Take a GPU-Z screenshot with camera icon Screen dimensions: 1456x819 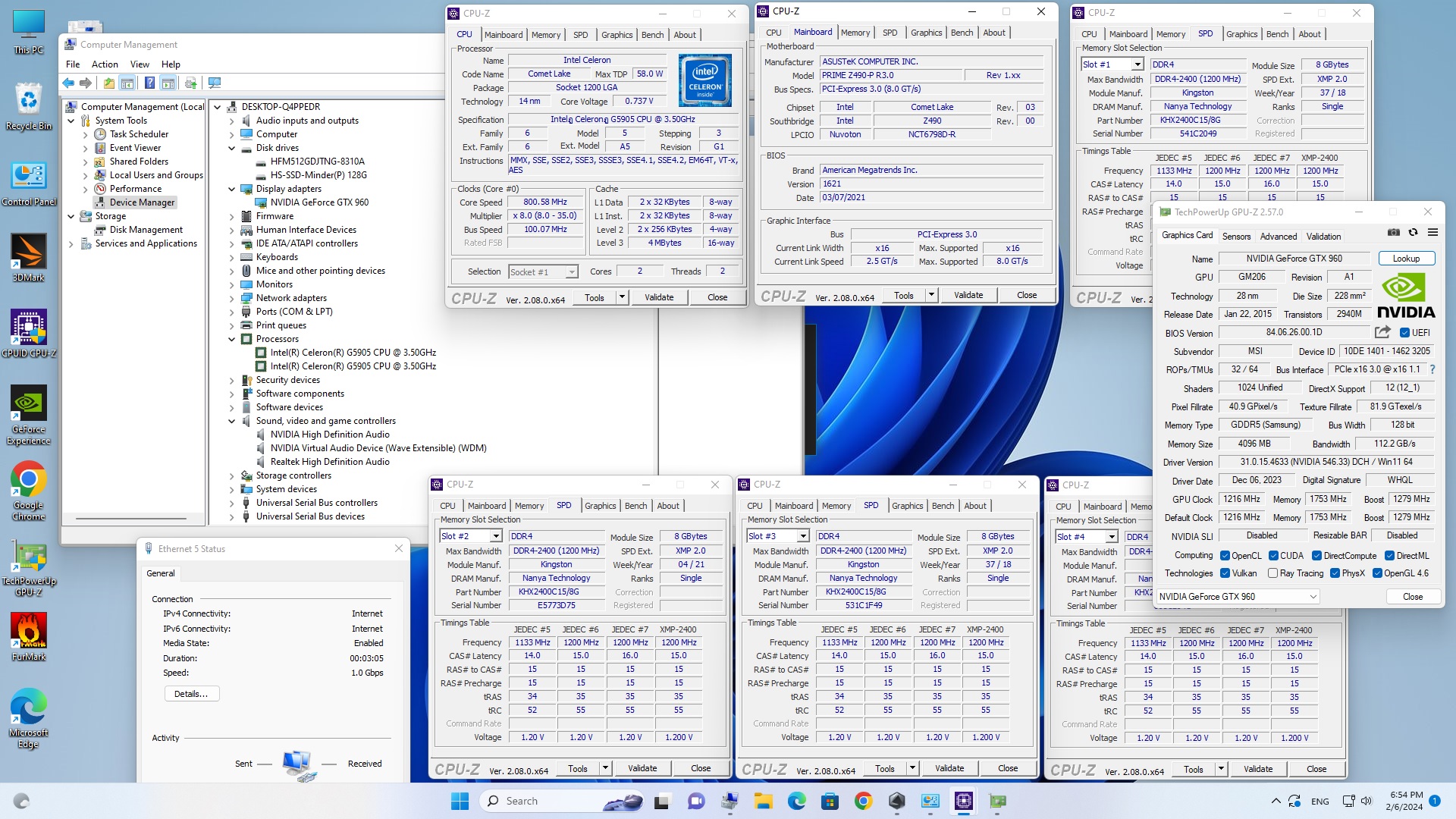[x=1394, y=232]
